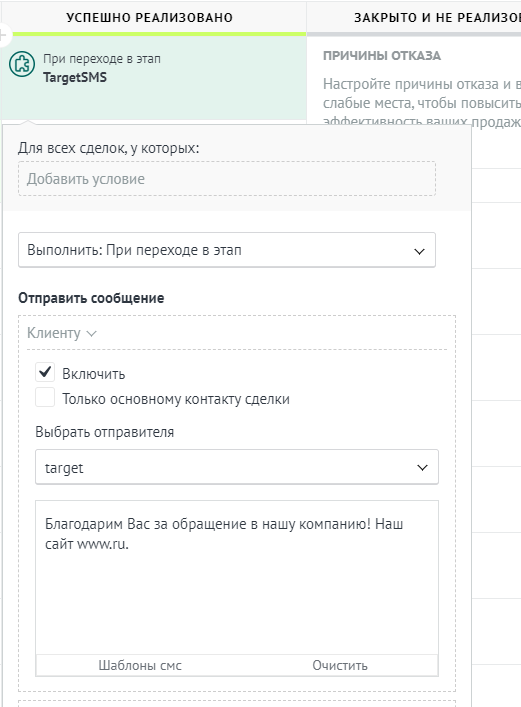Click into the SMS message text area

(x=237, y=577)
